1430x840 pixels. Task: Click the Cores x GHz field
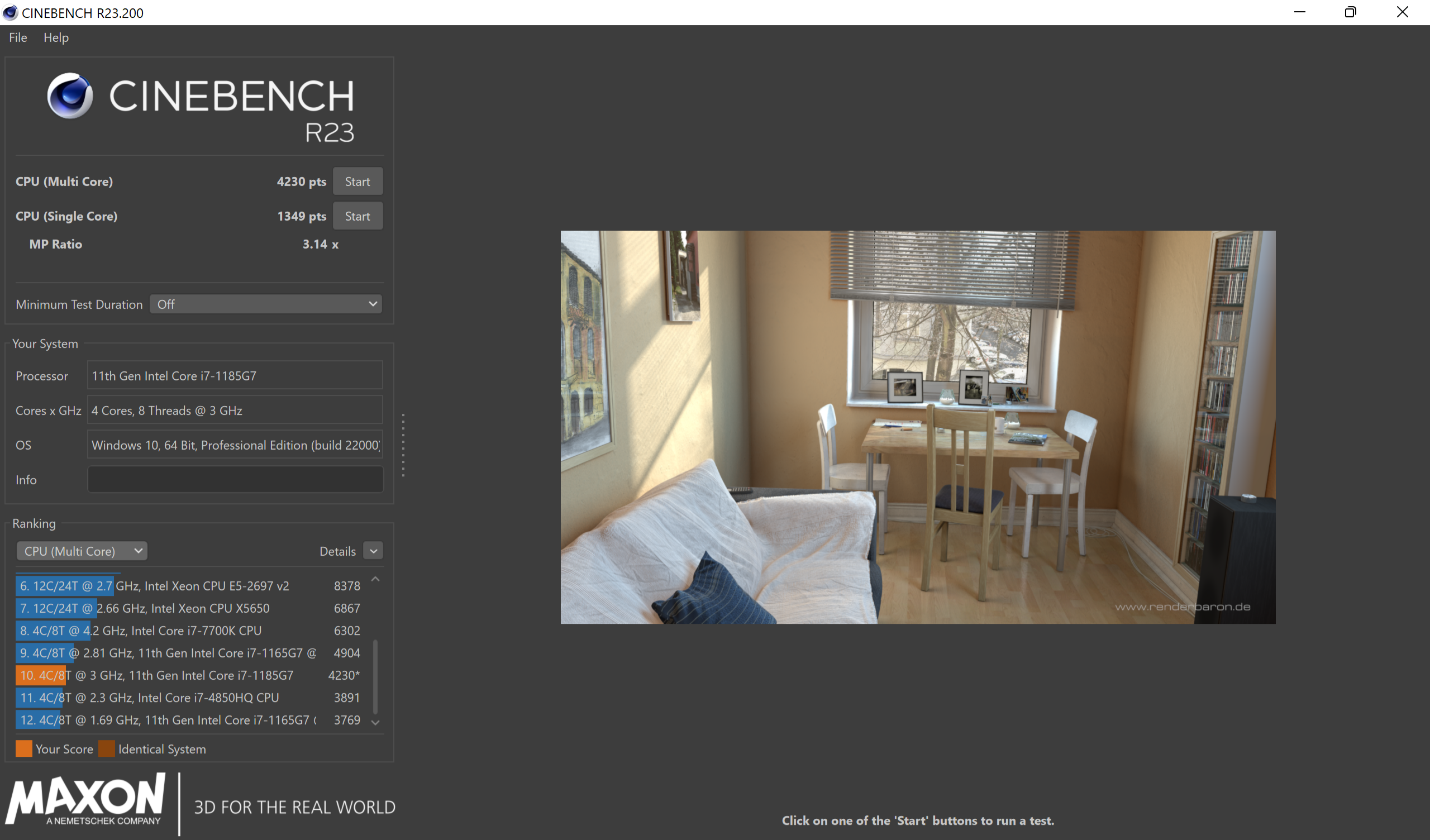(235, 411)
